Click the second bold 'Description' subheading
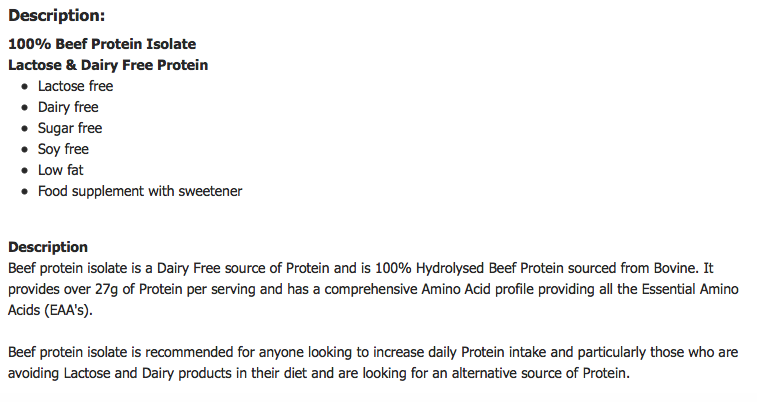Viewport: 757px width, 402px height. pos(48,247)
